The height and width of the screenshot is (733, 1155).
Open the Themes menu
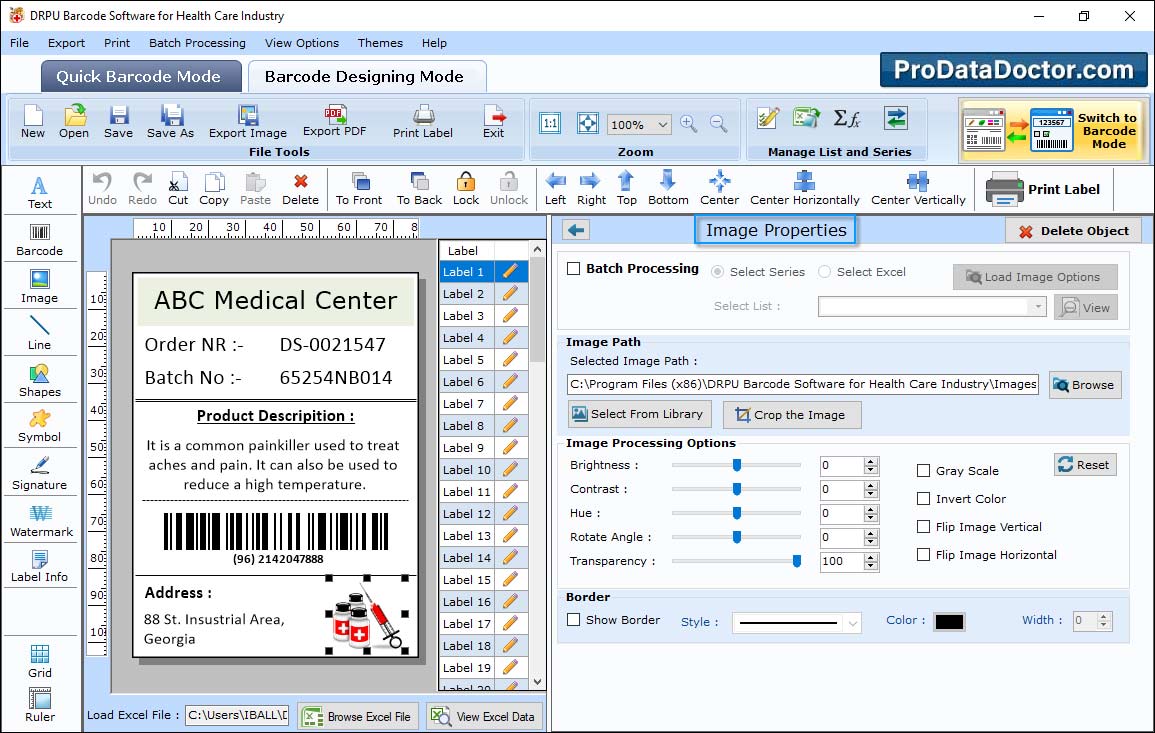(x=380, y=43)
